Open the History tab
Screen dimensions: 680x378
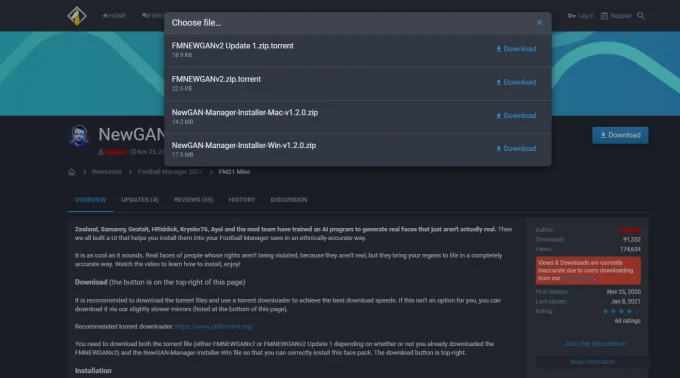coord(242,200)
